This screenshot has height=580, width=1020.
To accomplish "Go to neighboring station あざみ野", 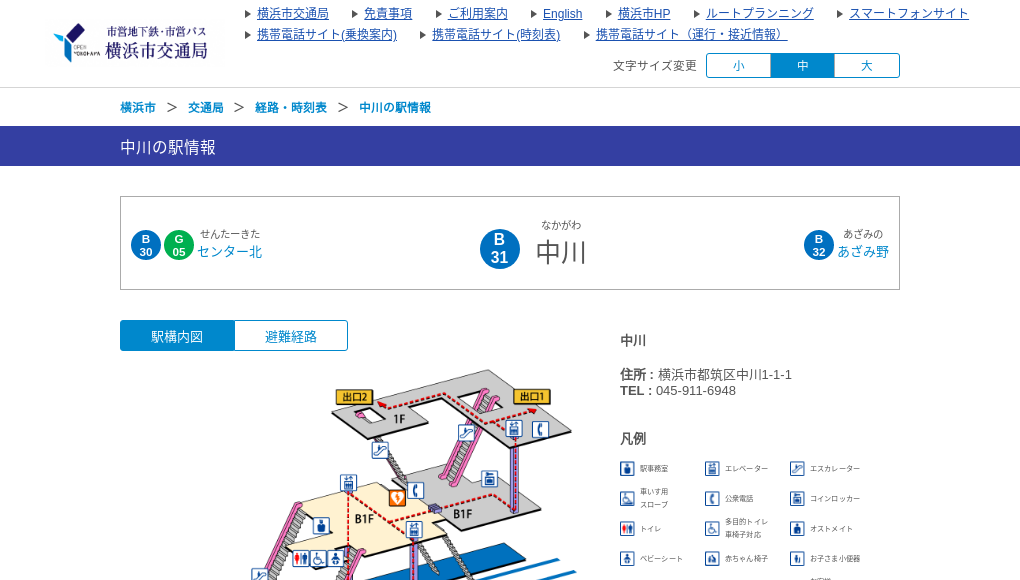I will (x=861, y=252).
